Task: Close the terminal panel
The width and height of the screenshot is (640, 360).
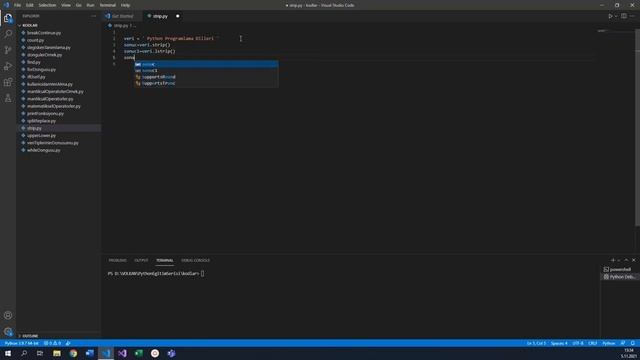Action: (x=633, y=260)
